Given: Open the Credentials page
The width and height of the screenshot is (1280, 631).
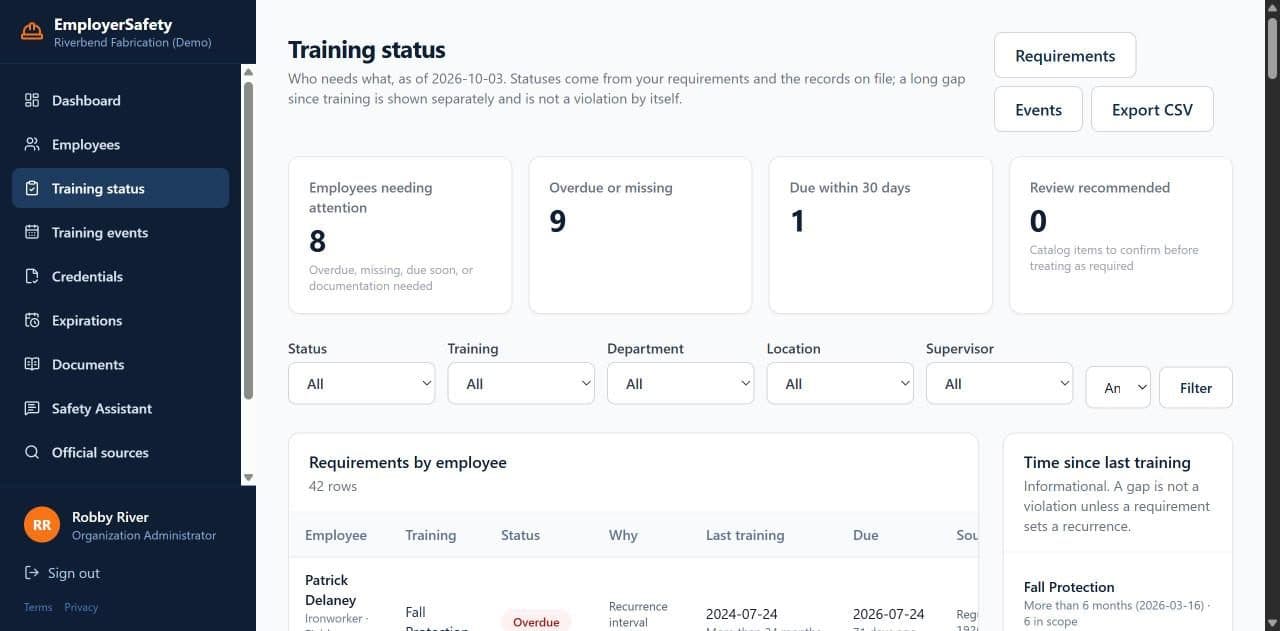Looking at the screenshot, I should (x=120, y=276).
